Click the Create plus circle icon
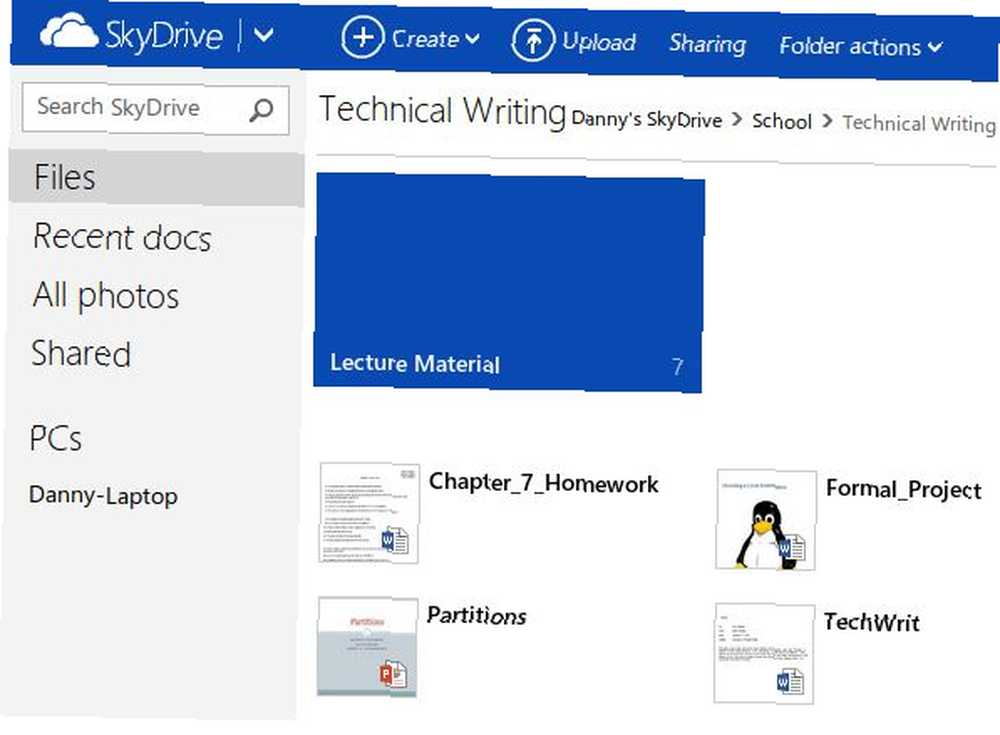This screenshot has width=1000, height=735. (x=362, y=38)
